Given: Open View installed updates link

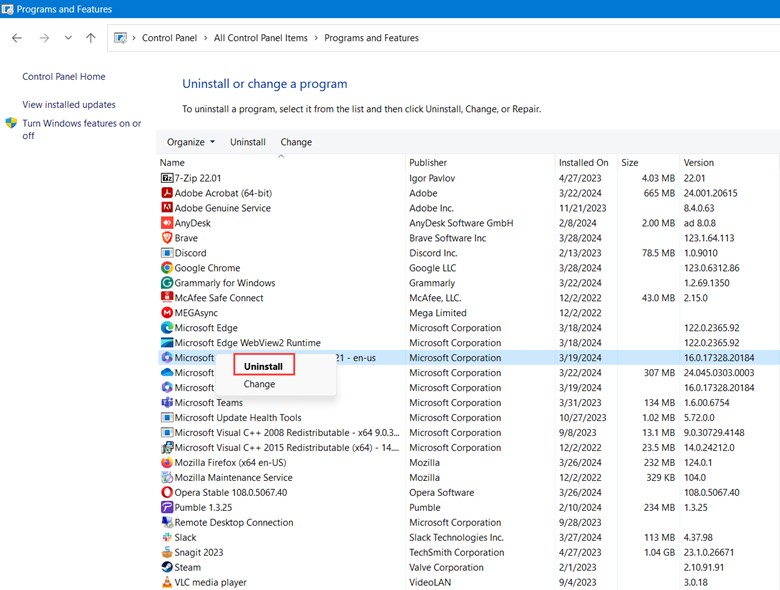Looking at the screenshot, I should pos(69,104).
